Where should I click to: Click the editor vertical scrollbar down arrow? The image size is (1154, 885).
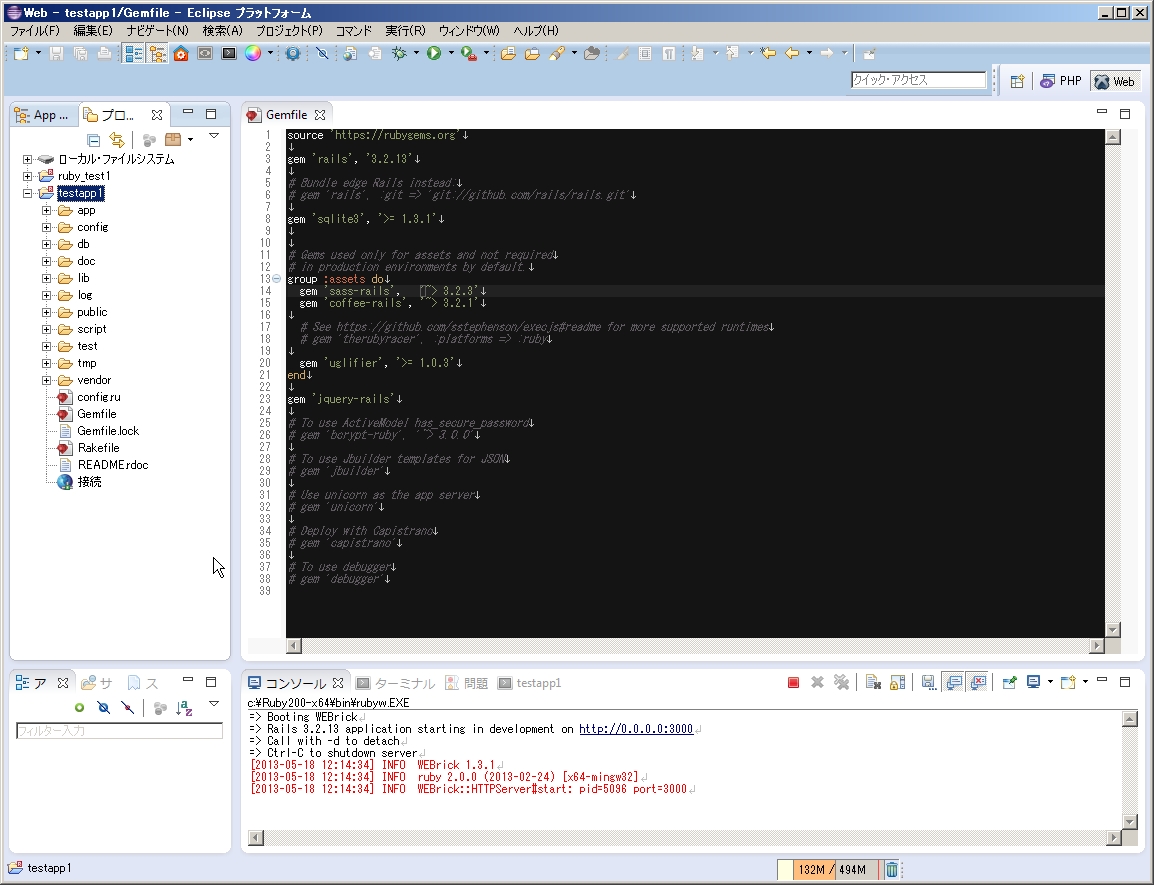1113,630
